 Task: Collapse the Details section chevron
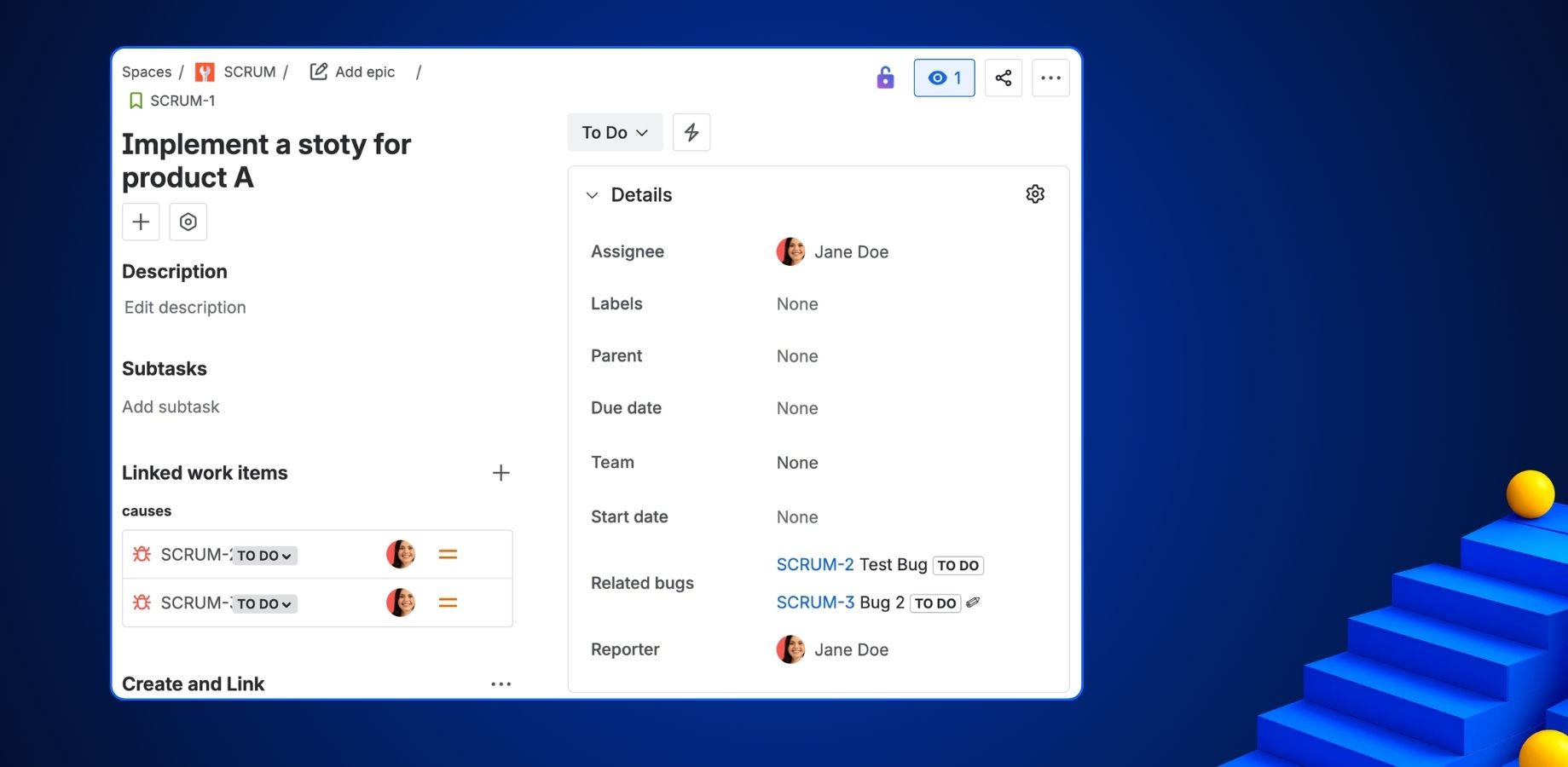pos(591,194)
